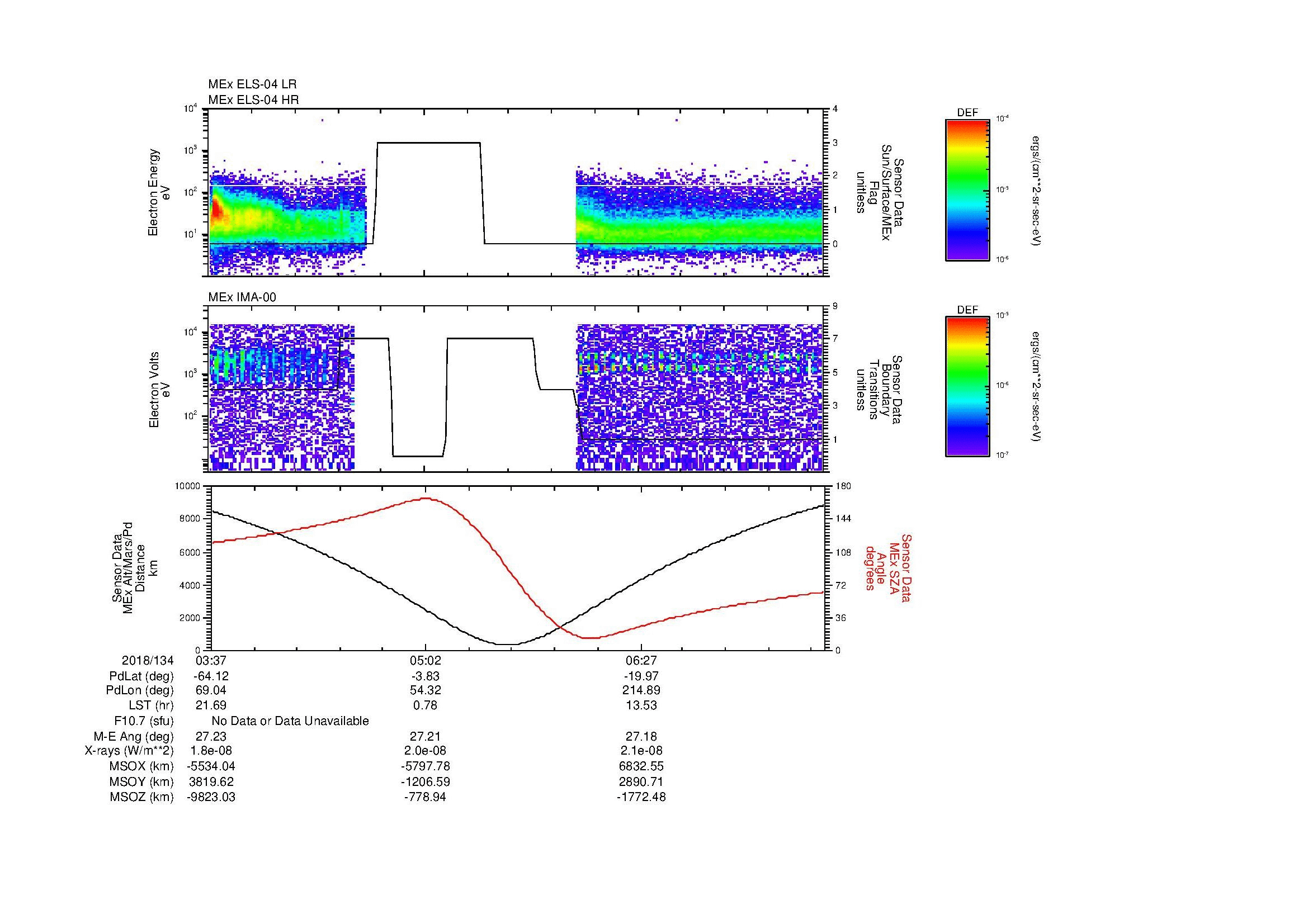Screen dimensions: 1308x924
Task: Click the PdLon value '54.32'
Action: [x=425, y=690]
